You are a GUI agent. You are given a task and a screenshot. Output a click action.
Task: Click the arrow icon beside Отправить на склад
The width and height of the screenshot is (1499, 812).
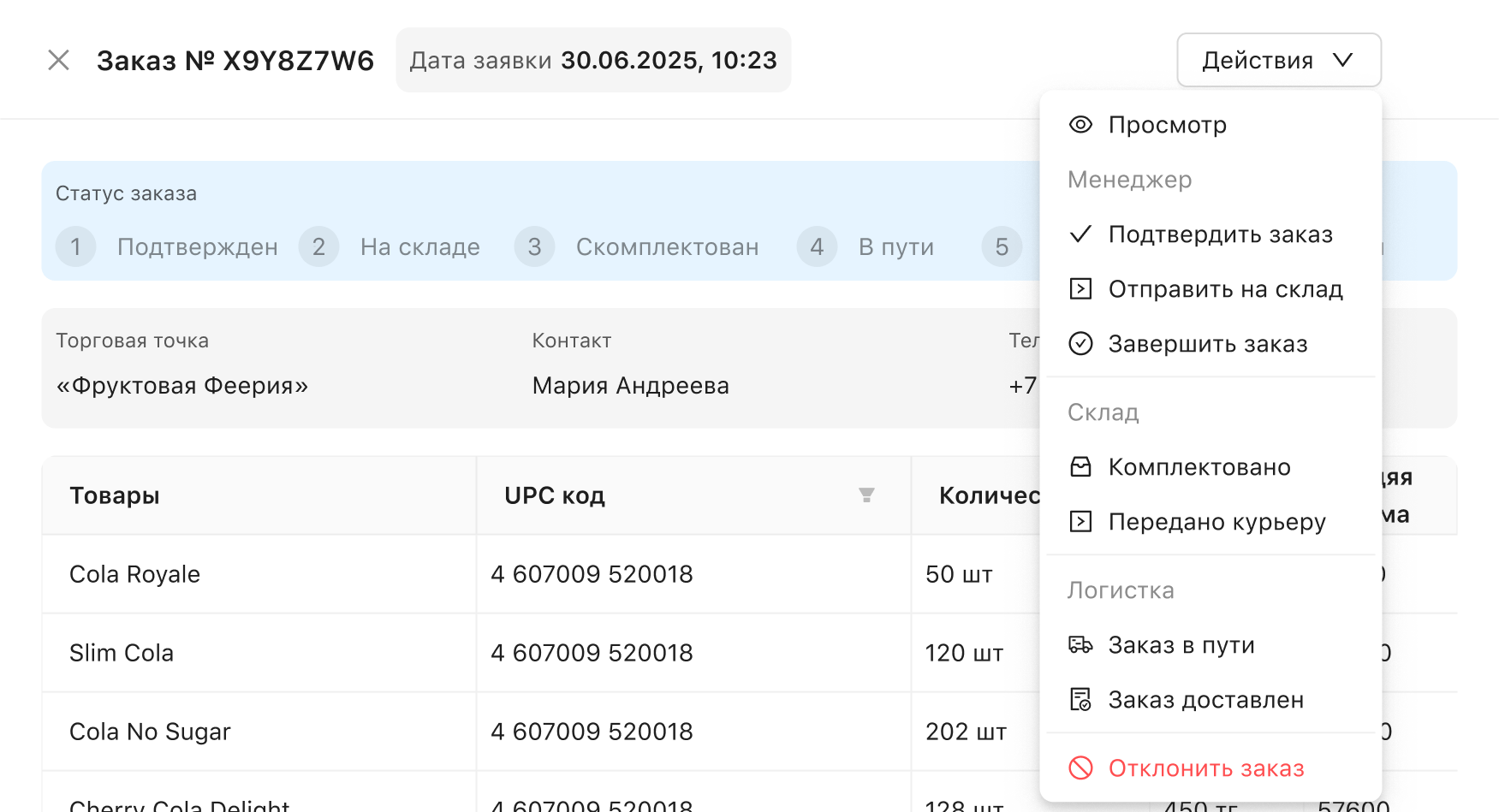tap(1080, 289)
